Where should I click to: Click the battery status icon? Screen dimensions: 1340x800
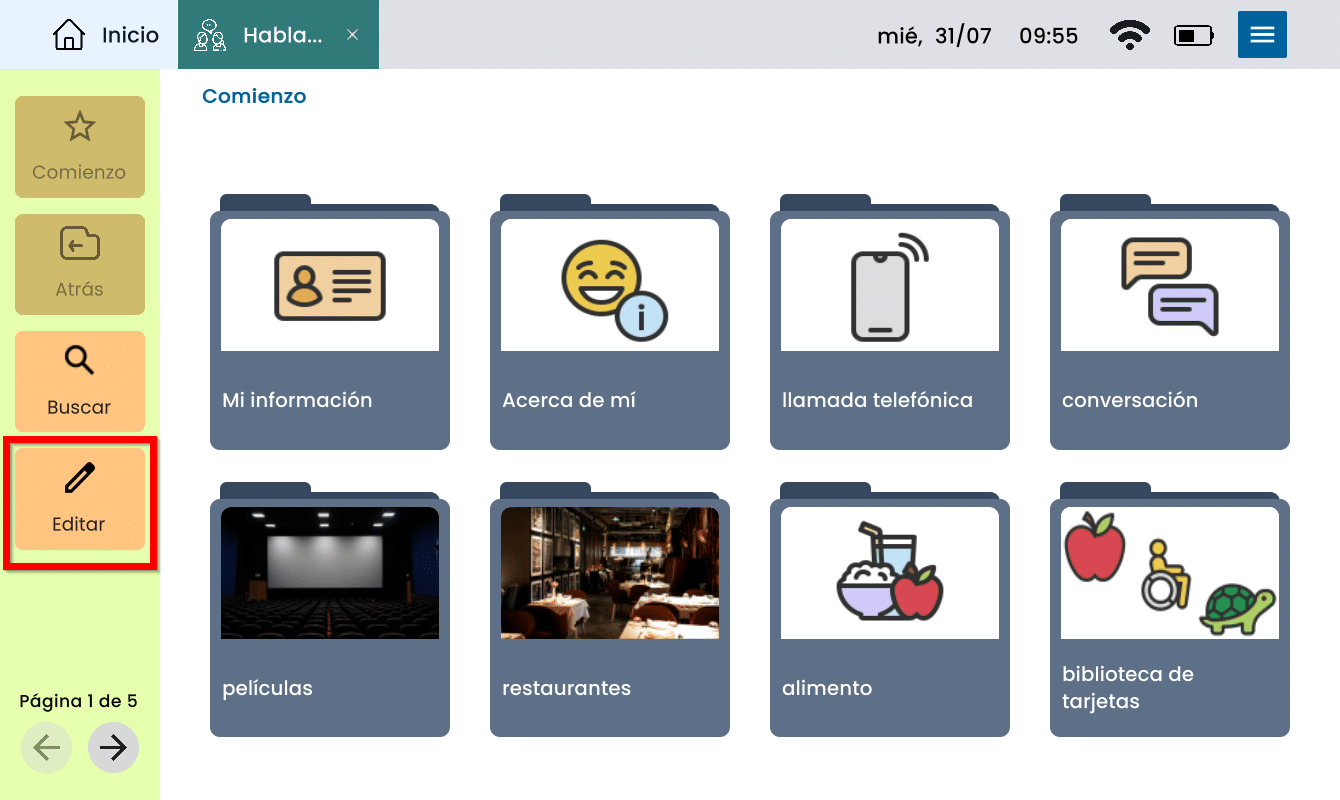coord(1193,36)
